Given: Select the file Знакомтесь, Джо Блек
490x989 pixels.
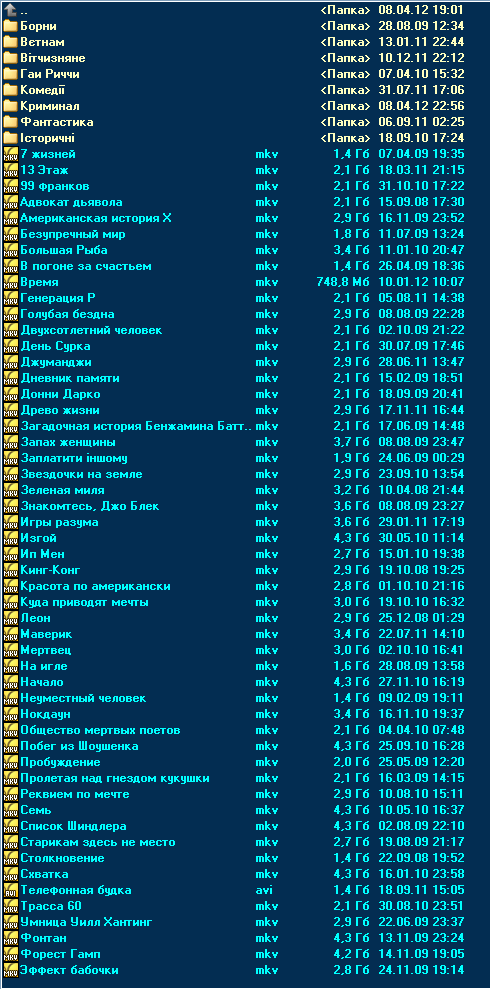Looking at the screenshot, I should 90,506.
